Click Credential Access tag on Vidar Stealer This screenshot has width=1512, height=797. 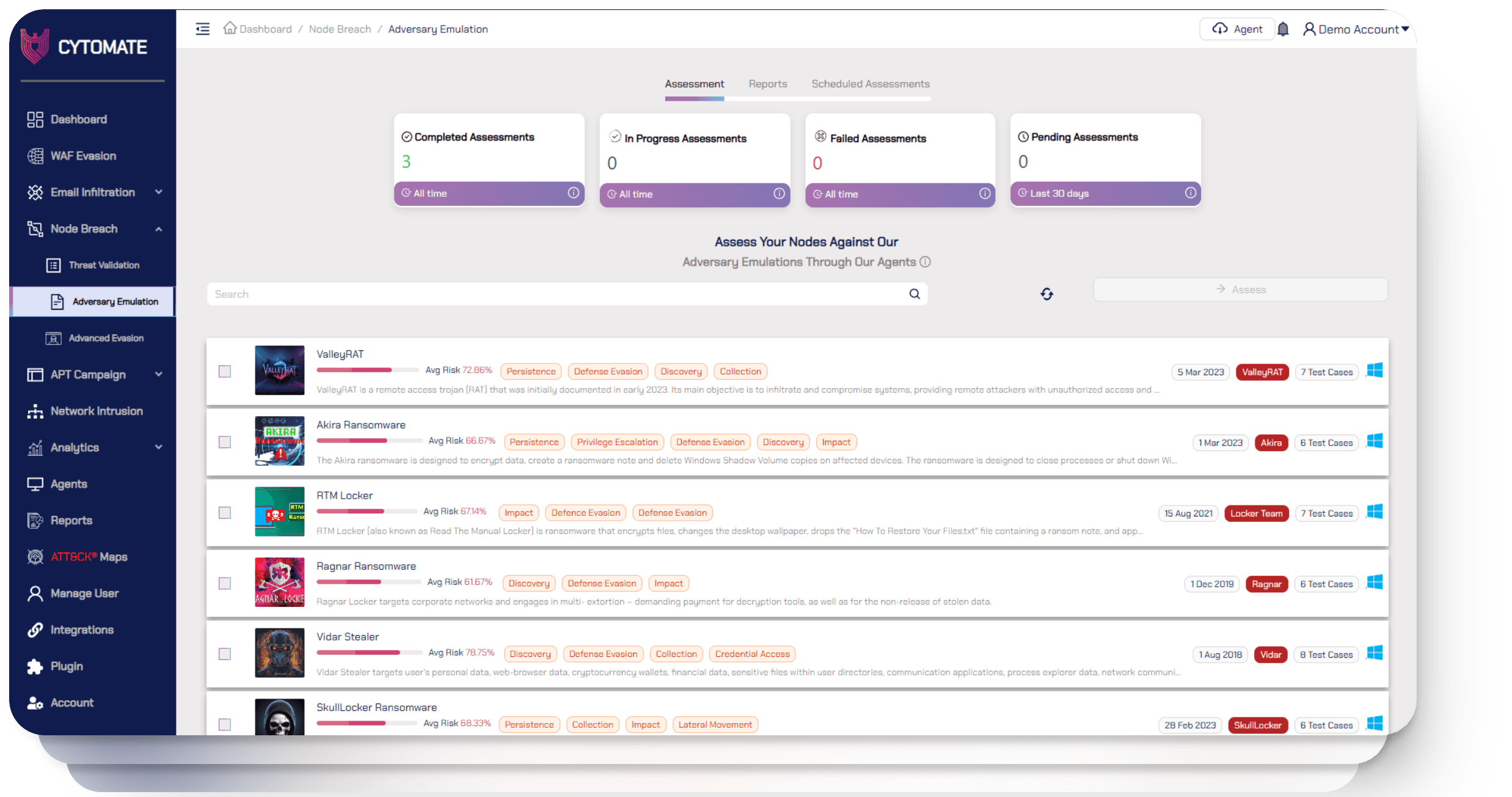pos(752,654)
